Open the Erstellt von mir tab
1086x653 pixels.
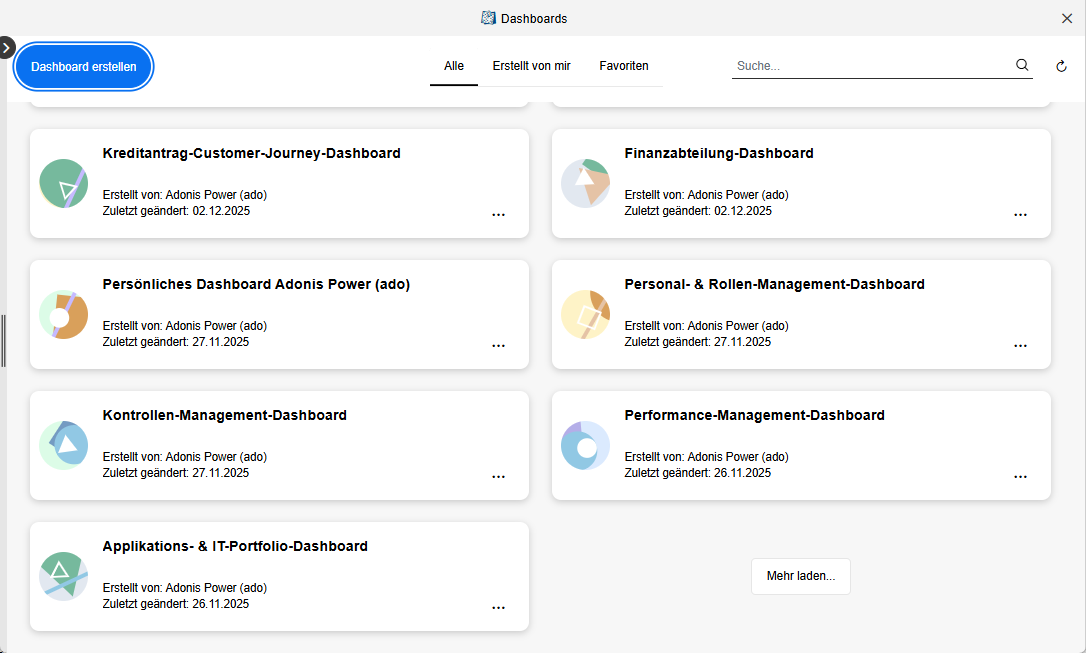click(x=531, y=66)
